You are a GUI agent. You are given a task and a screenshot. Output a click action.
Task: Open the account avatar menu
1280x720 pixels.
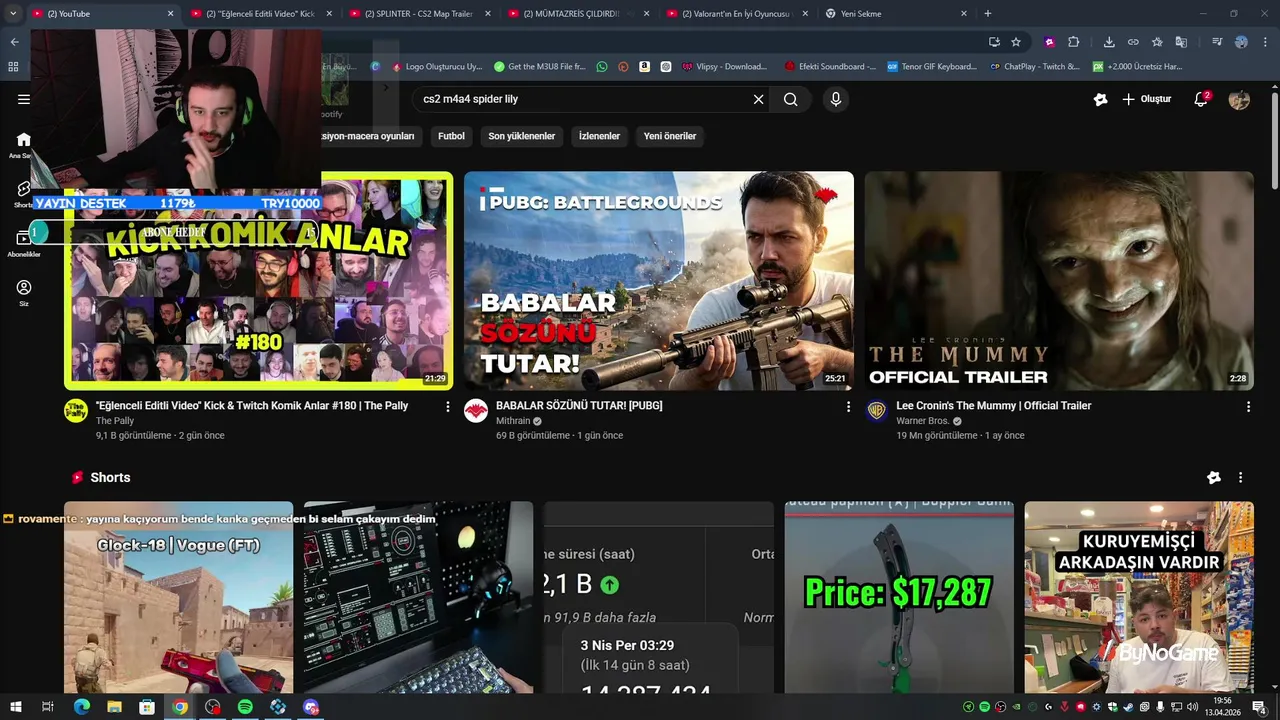pos(1239,99)
